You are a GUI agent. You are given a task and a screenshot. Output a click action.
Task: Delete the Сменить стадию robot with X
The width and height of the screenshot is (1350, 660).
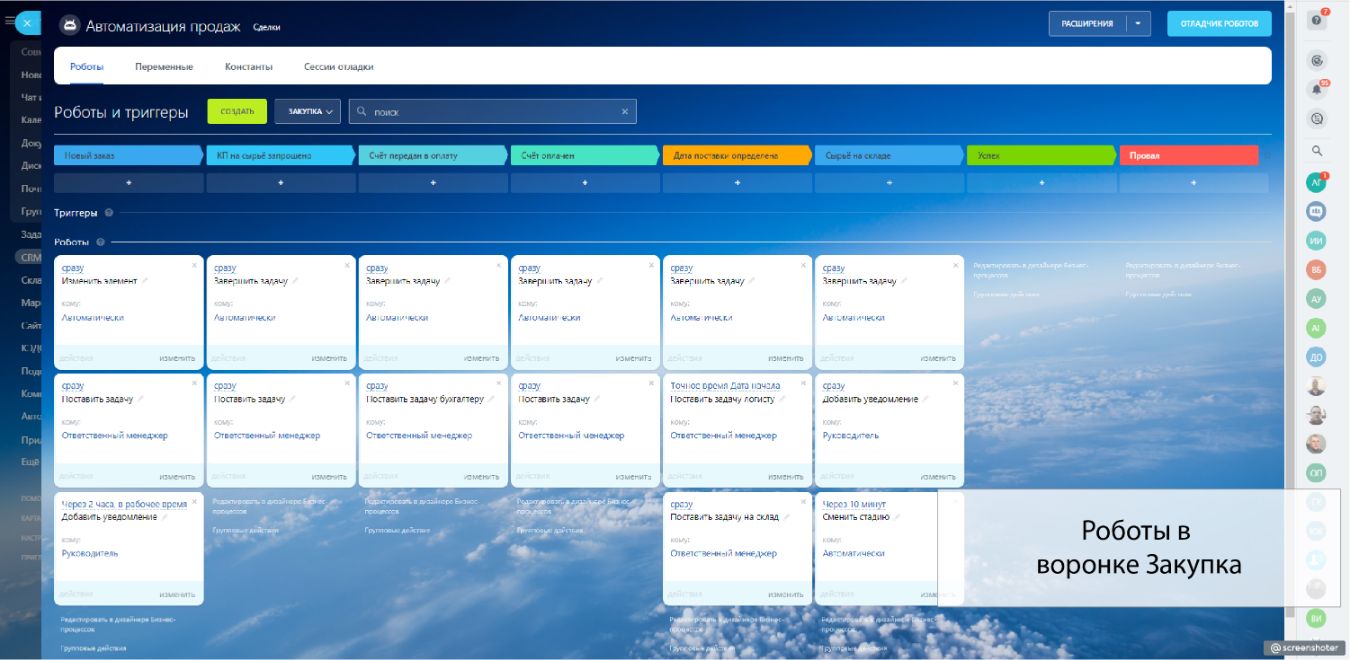click(x=956, y=500)
